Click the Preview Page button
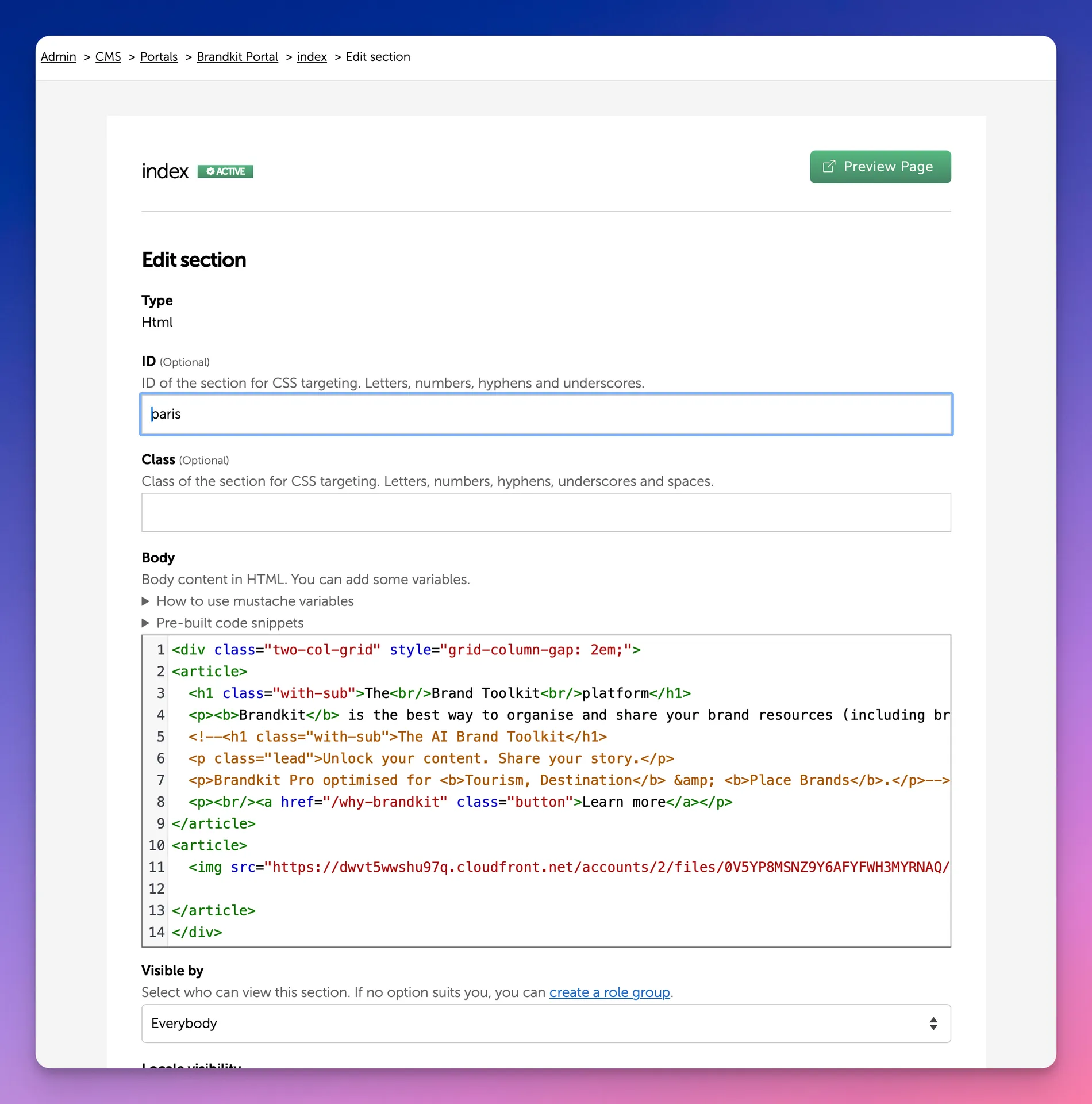Image resolution: width=1092 pixels, height=1104 pixels. coord(880,167)
